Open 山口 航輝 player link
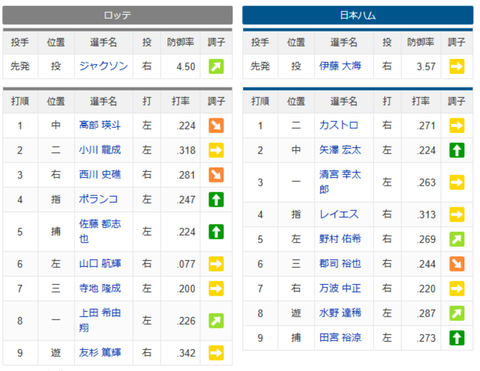The width and height of the screenshot is (480, 371). click(x=100, y=263)
